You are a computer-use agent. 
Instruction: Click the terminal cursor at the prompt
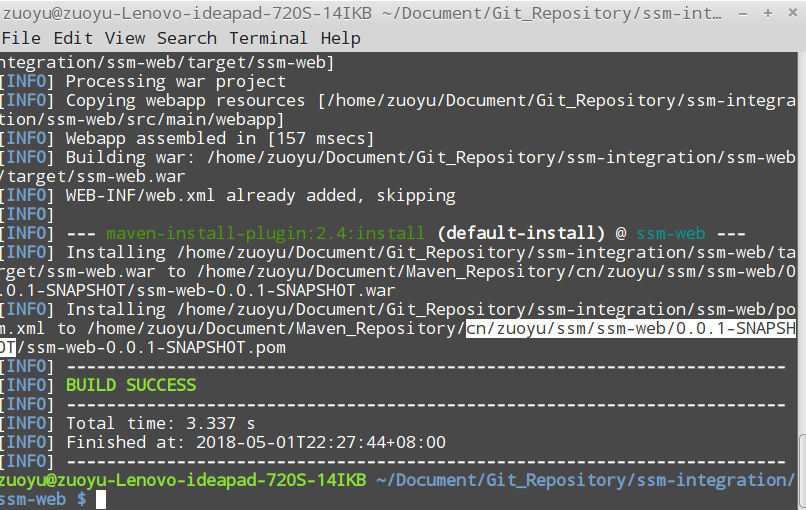pos(101,499)
